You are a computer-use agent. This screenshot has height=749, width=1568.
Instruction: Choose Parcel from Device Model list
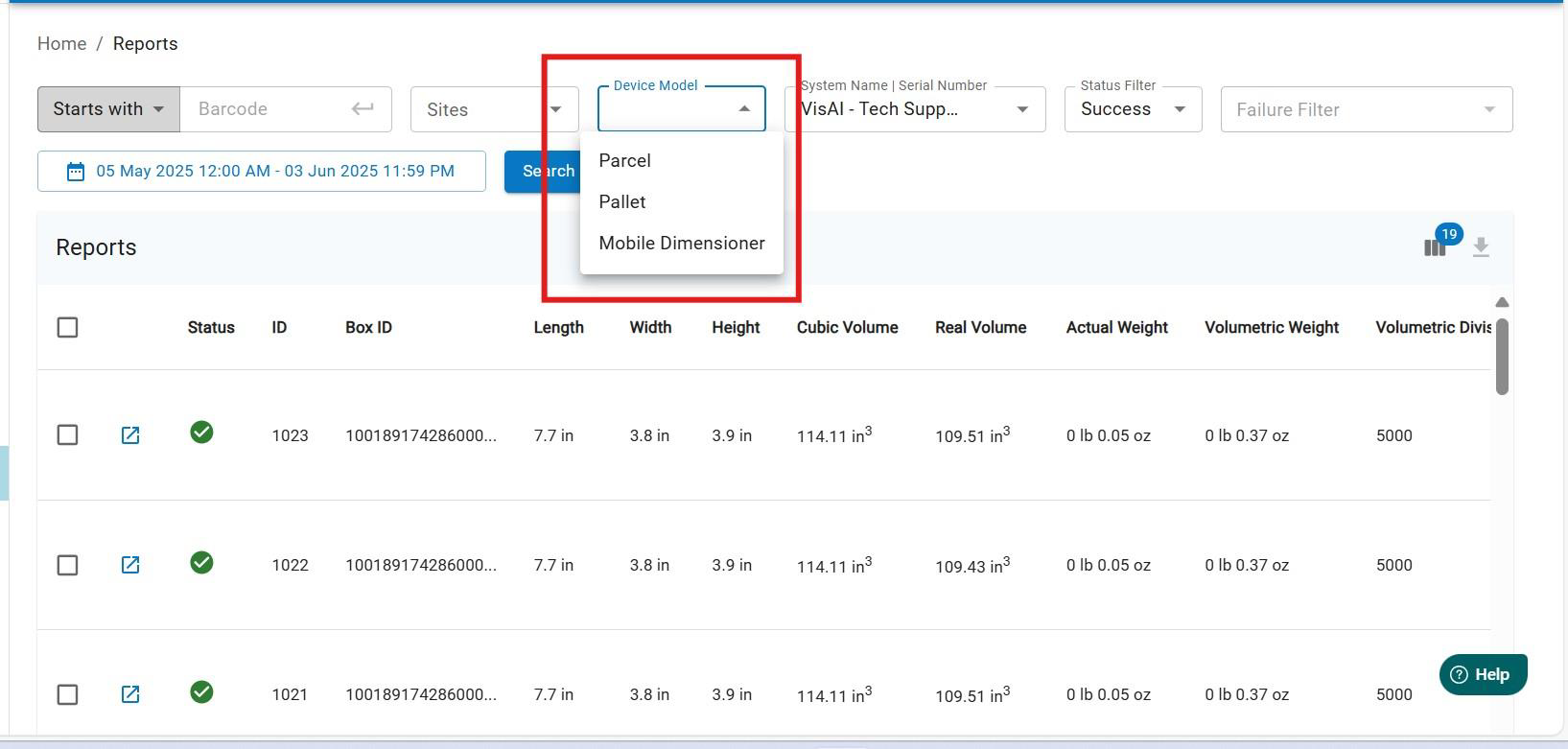point(624,161)
